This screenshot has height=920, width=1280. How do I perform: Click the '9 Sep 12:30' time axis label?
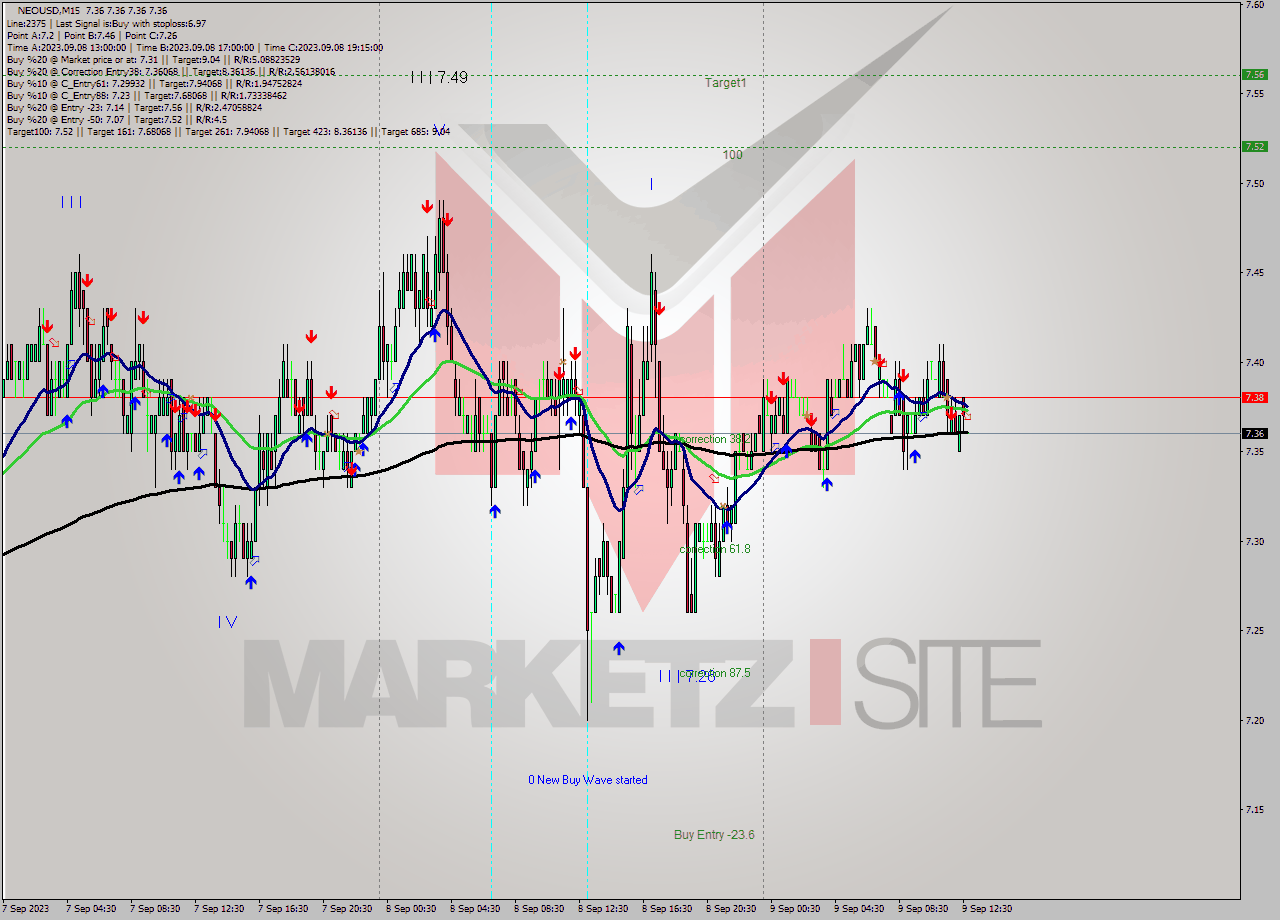(987, 909)
